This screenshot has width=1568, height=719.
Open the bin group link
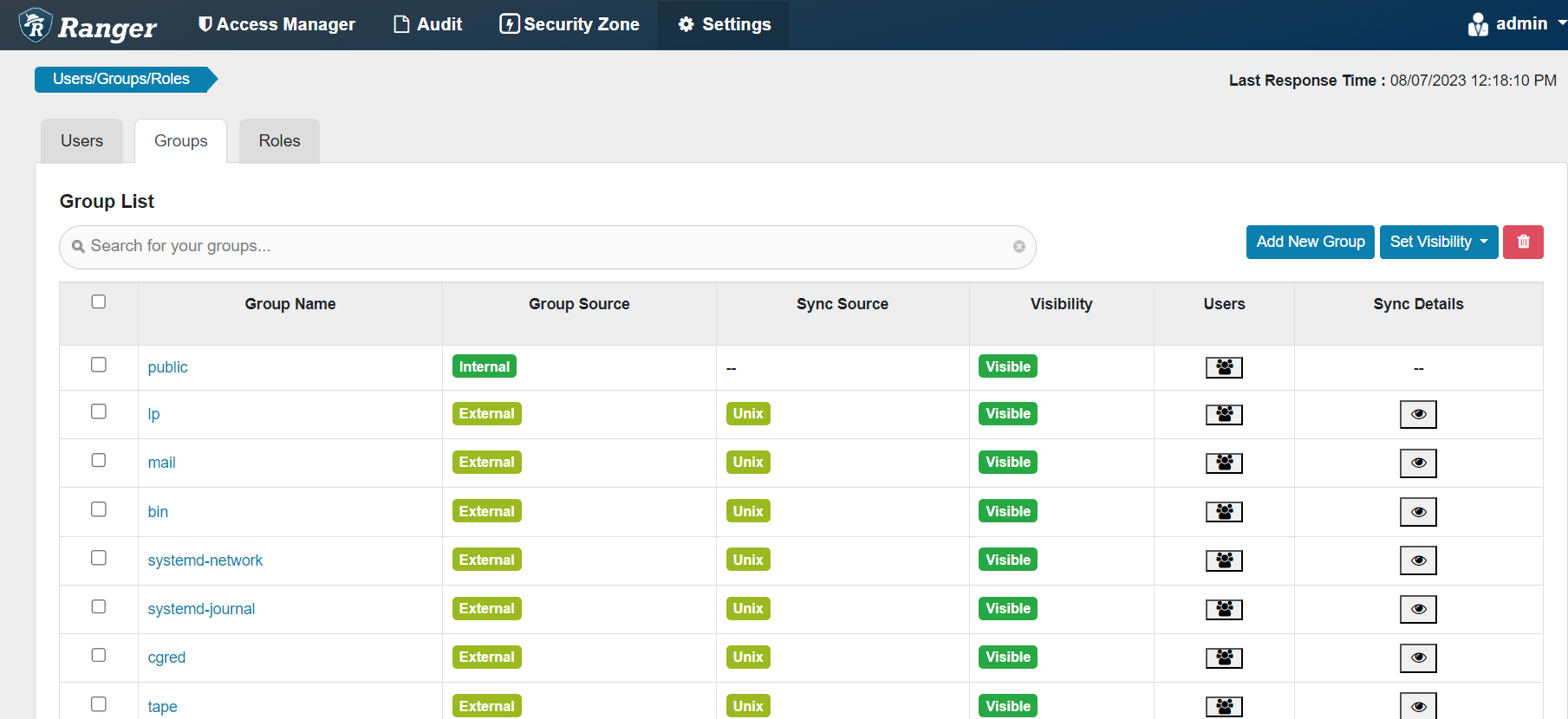click(x=158, y=512)
